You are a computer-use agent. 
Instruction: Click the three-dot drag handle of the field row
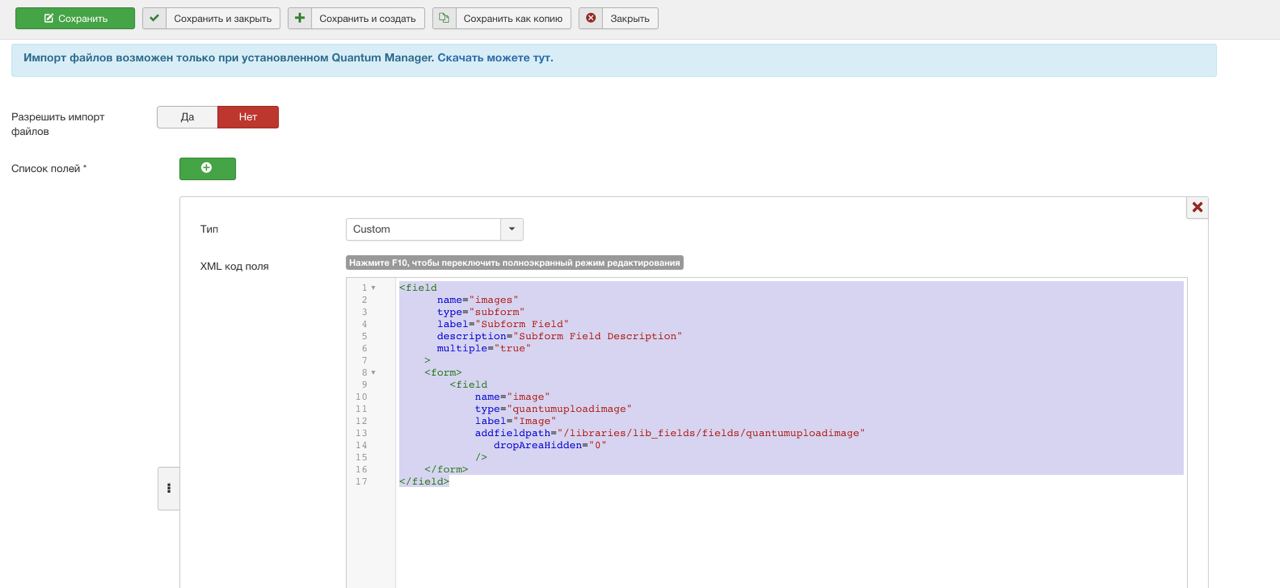click(169, 488)
